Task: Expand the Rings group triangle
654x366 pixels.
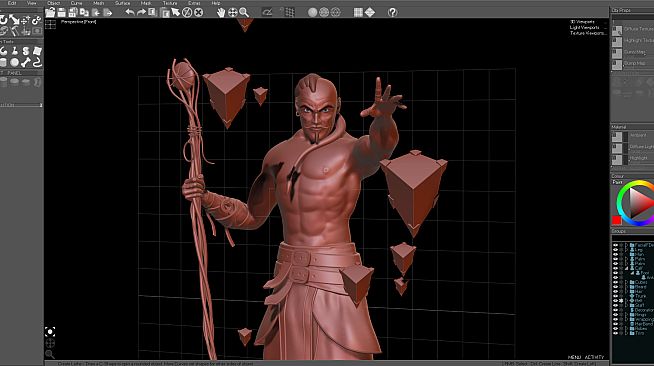Action: point(626,315)
